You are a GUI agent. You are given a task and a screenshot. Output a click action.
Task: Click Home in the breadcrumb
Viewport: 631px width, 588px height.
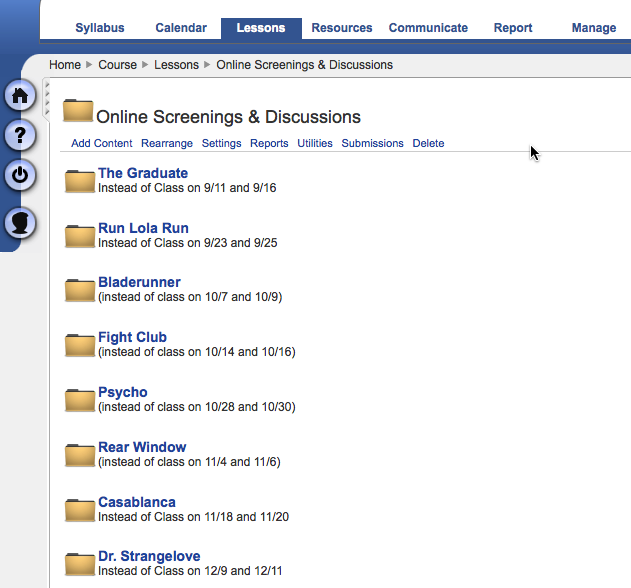tap(65, 65)
